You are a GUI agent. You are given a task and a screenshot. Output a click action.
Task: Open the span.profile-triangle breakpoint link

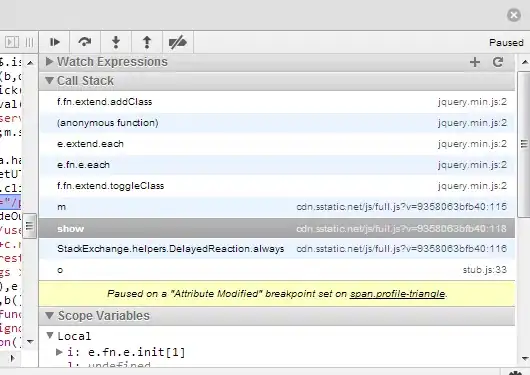click(397, 294)
